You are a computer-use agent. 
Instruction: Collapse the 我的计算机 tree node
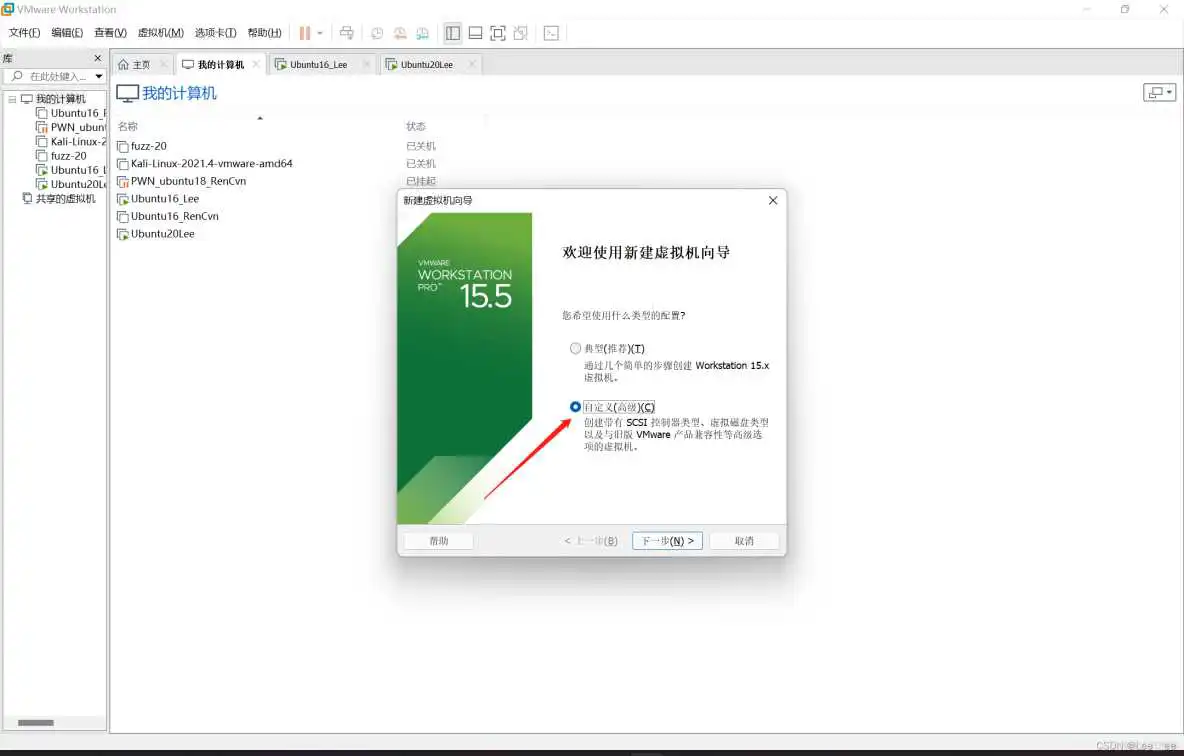coord(12,99)
